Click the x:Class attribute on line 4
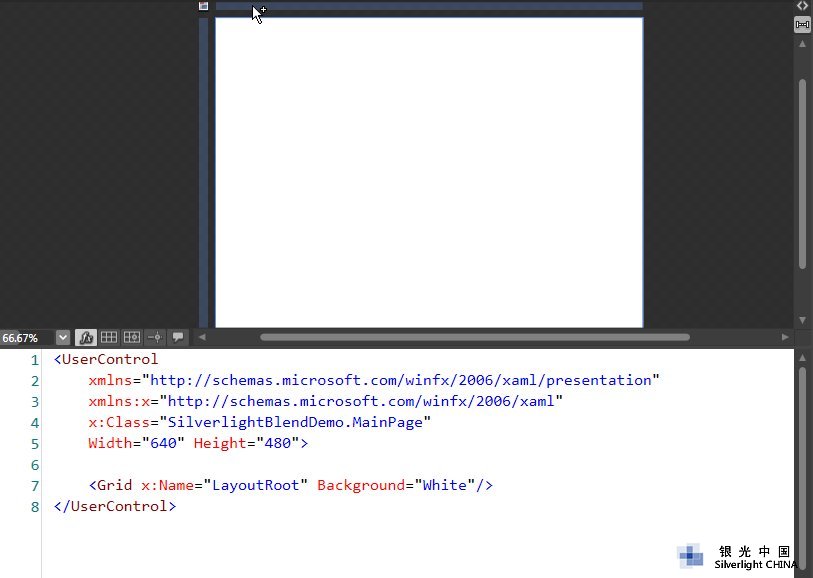This screenshot has width=813, height=578. tap(119, 422)
